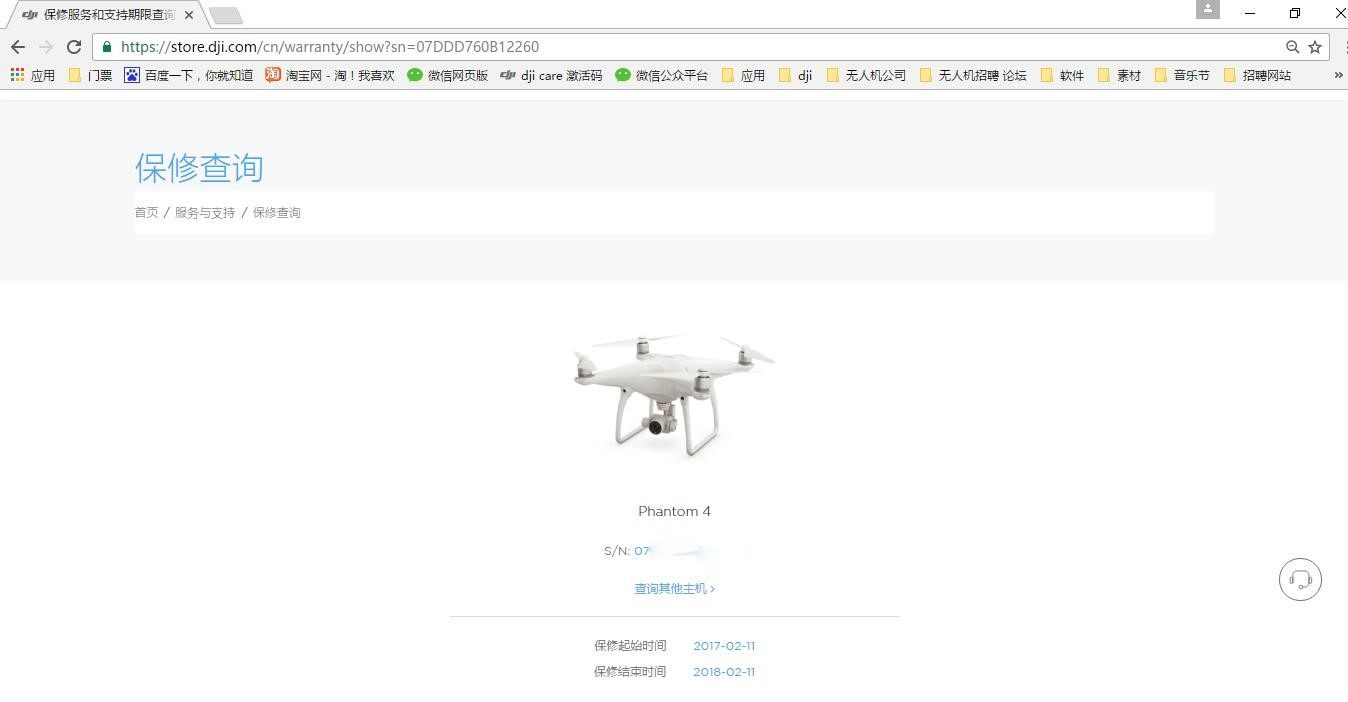Open the Baidu bookmark

tap(188, 75)
